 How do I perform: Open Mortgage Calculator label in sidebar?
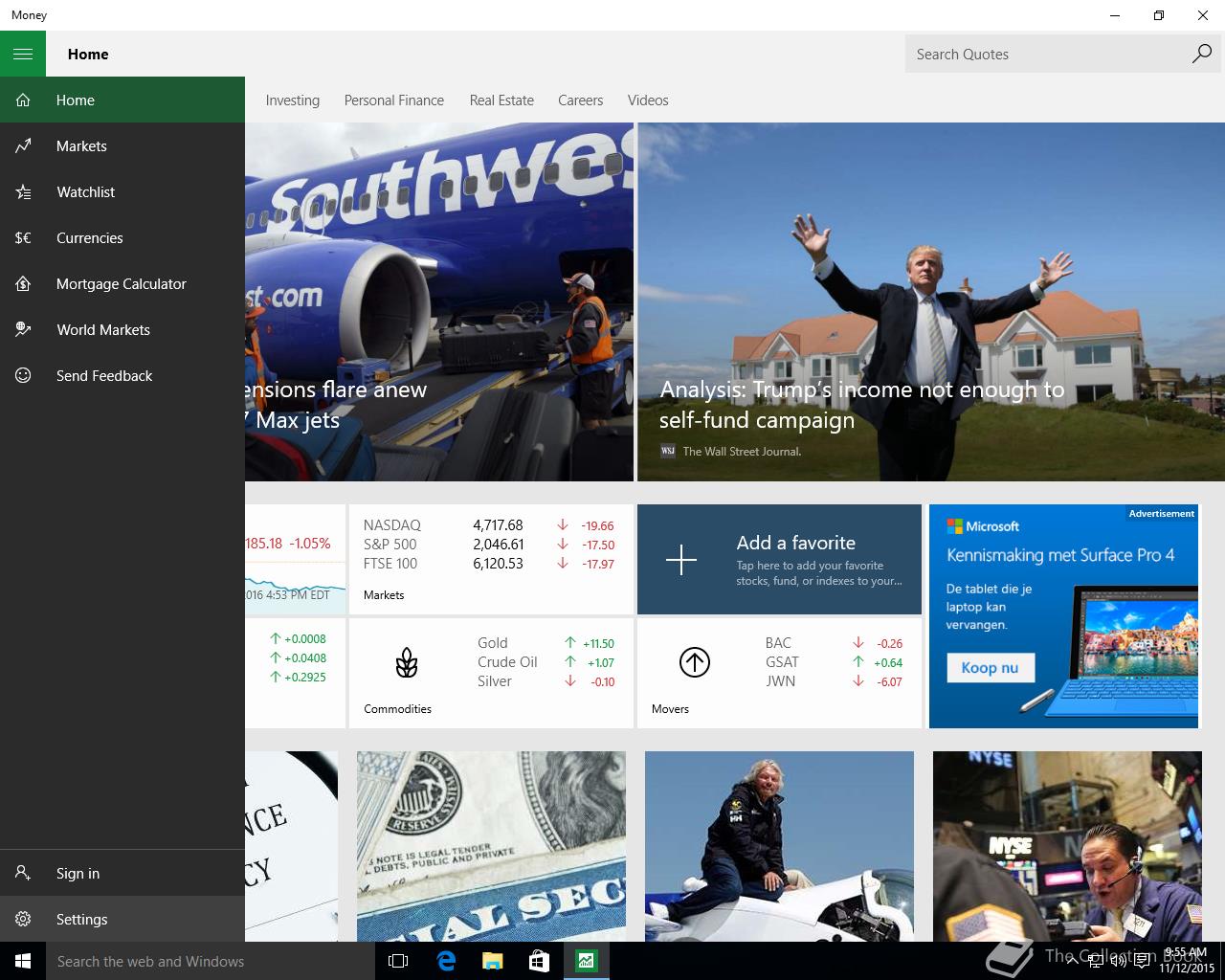(122, 283)
